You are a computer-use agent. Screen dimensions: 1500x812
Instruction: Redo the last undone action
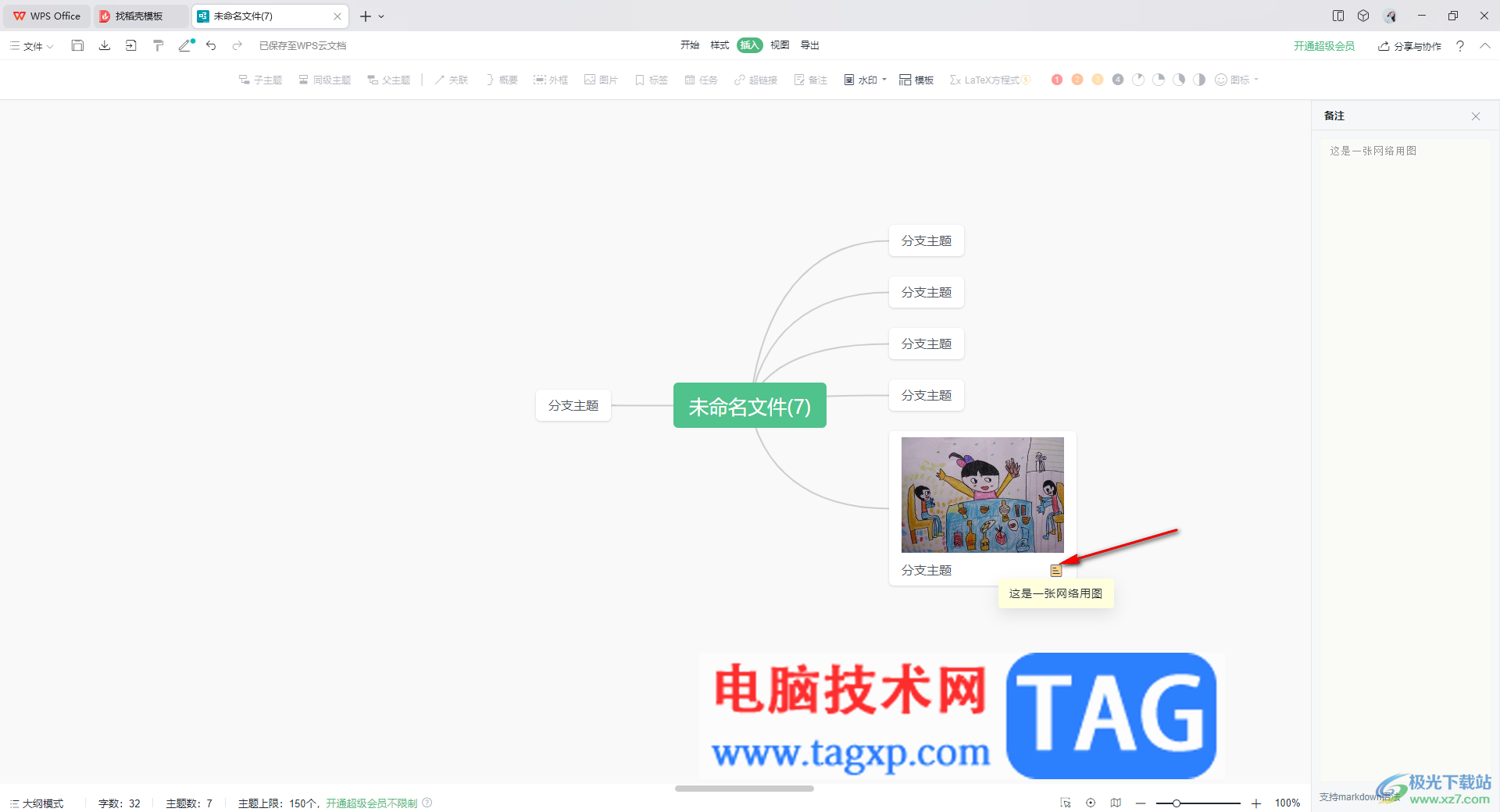(237, 45)
